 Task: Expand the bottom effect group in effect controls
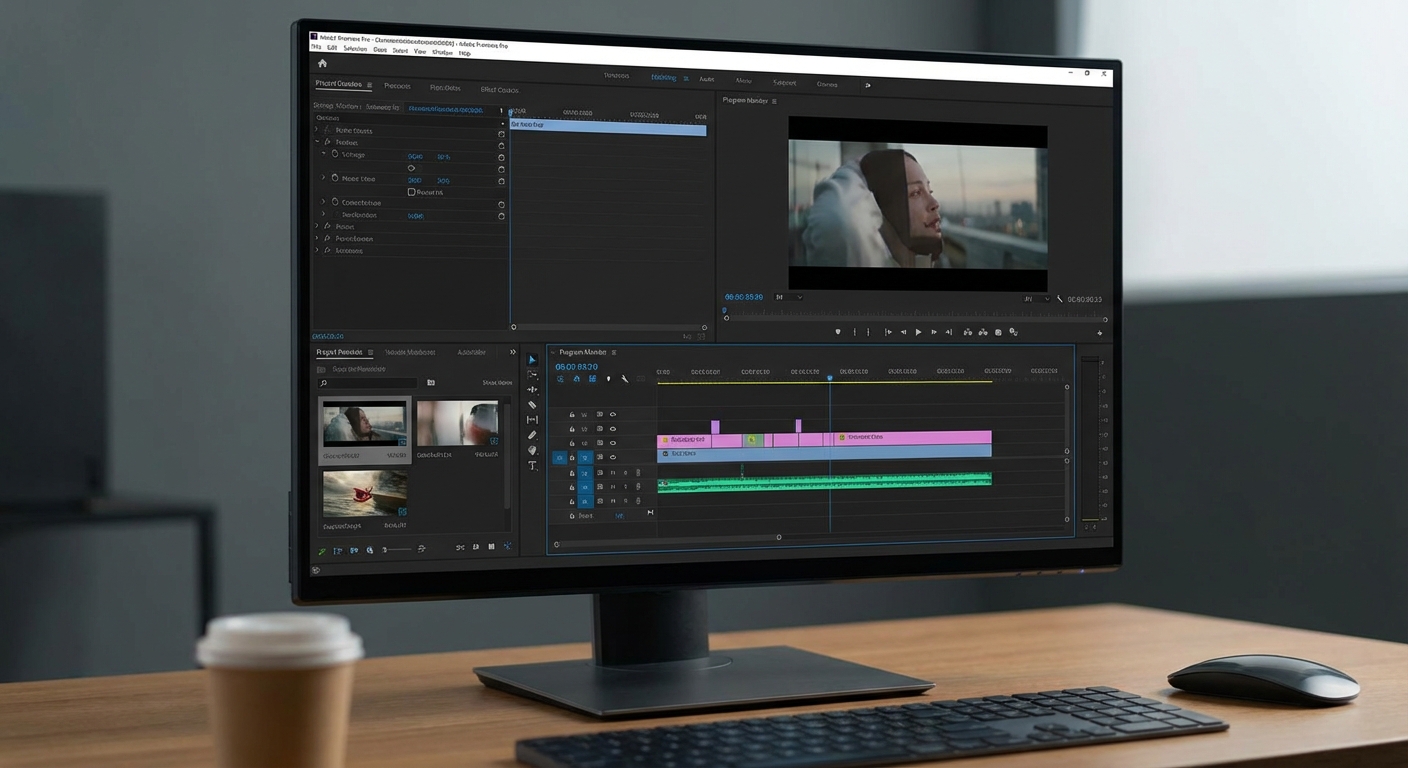[317, 250]
